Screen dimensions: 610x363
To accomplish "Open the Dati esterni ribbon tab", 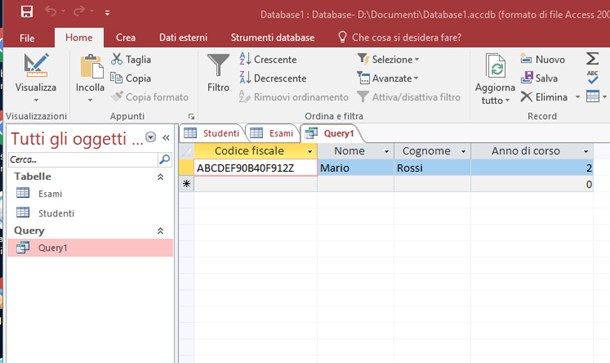I will [x=183, y=37].
